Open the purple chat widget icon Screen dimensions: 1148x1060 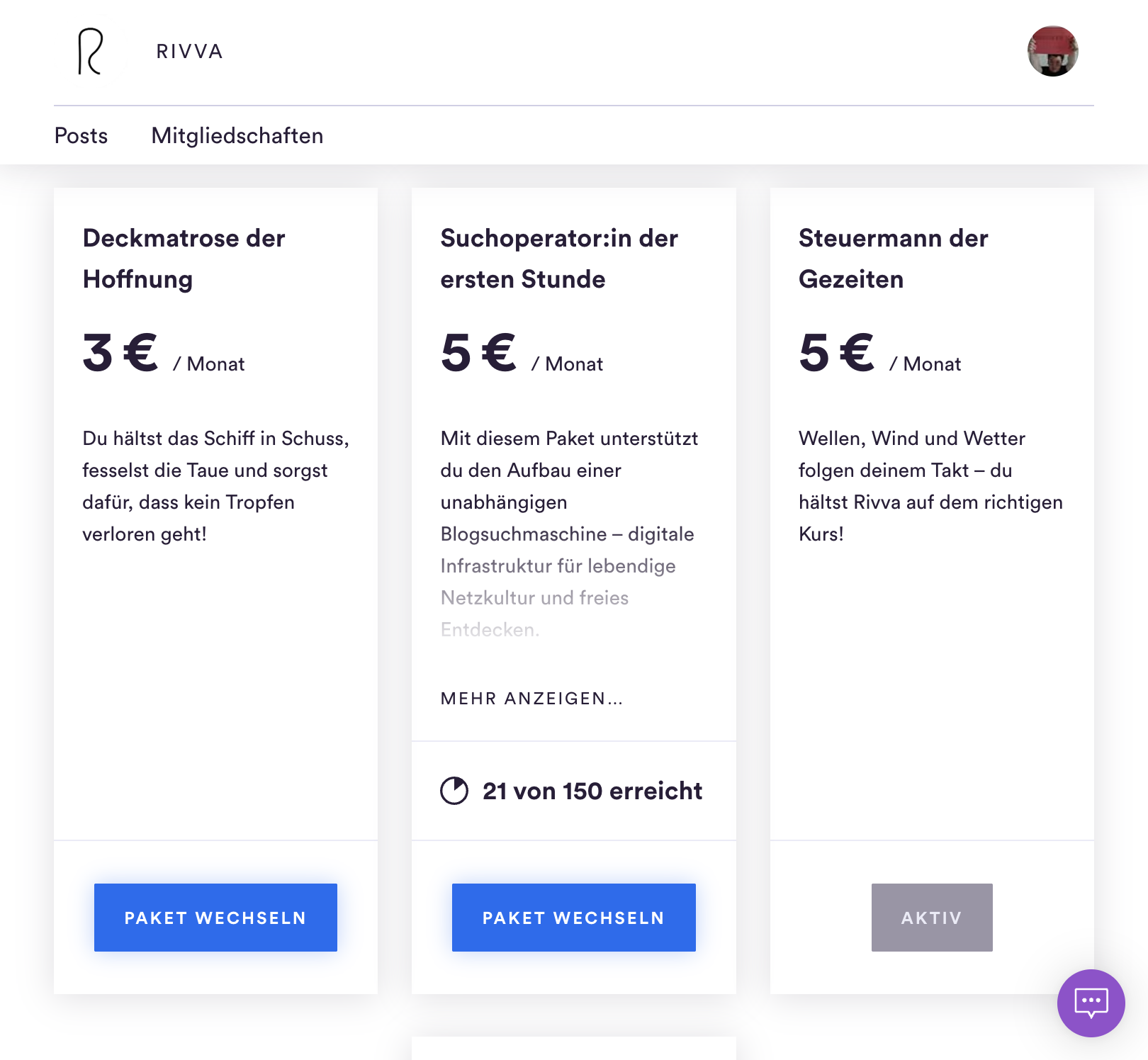(x=1091, y=1003)
